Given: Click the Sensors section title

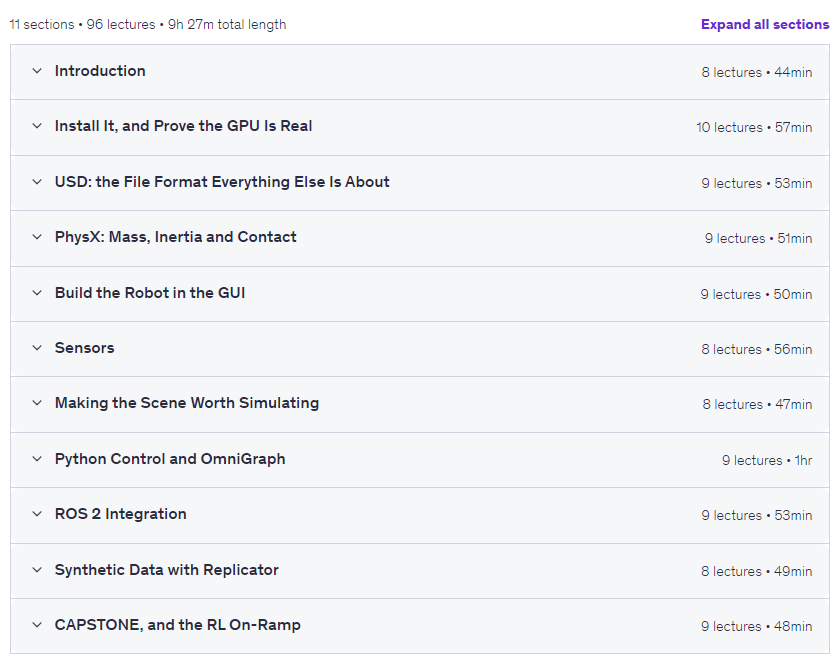Looking at the screenshot, I should coord(84,348).
